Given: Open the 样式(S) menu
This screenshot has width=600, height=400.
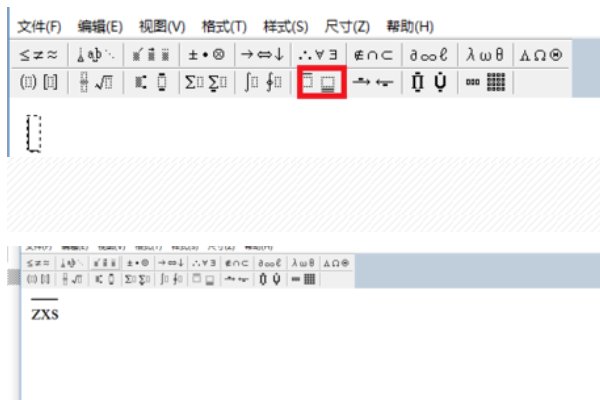Looking at the screenshot, I should 285,27.
